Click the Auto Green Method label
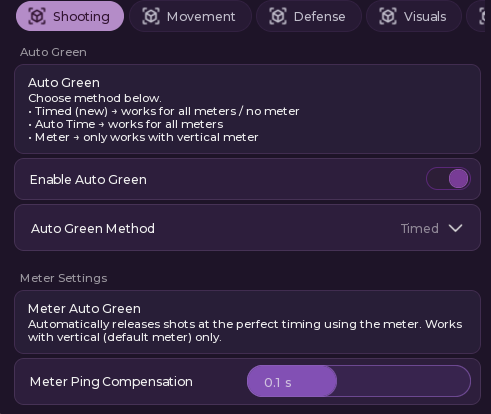Image resolution: width=491 pixels, height=414 pixels. [x=93, y=229]
